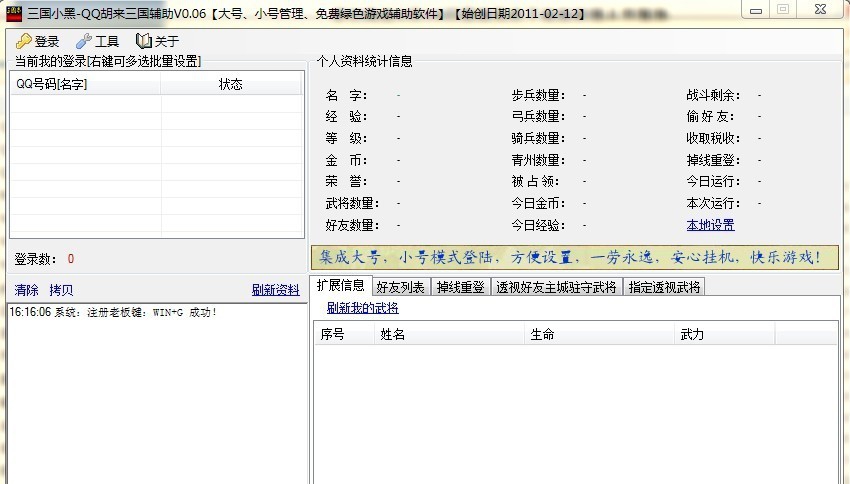This screenshot has height=484, width=850.
Task: Click the 姓名 column header
Action: coord(449,334)
